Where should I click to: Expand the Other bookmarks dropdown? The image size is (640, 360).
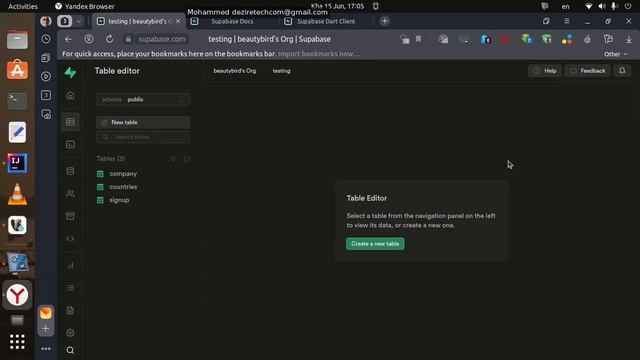[616, 54]
